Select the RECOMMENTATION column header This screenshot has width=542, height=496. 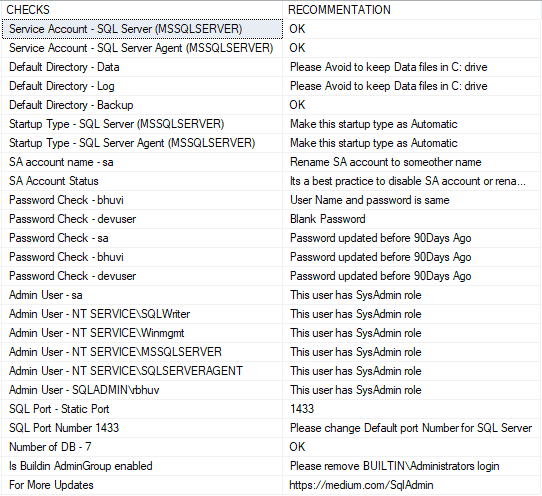pos(412,10)
